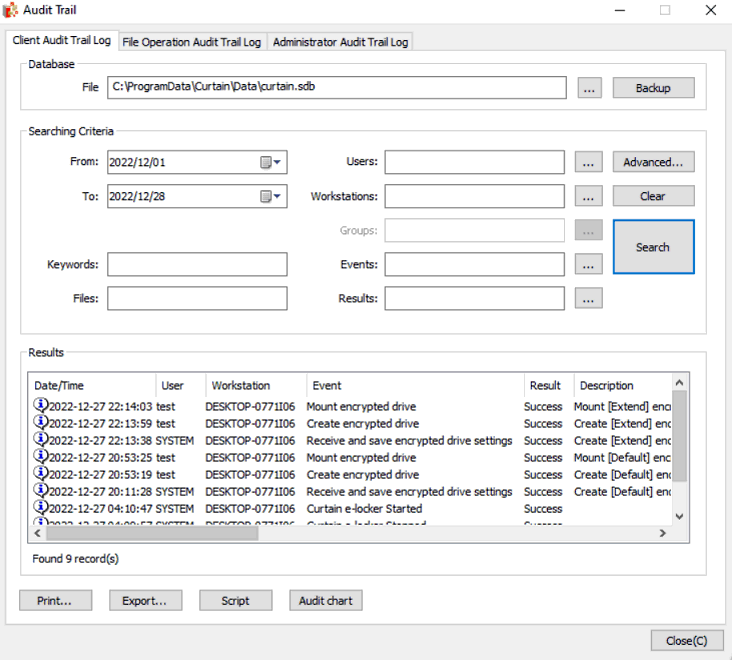Click the Keywords input field
The image size is (732, 660).
[x=197, y=264]
